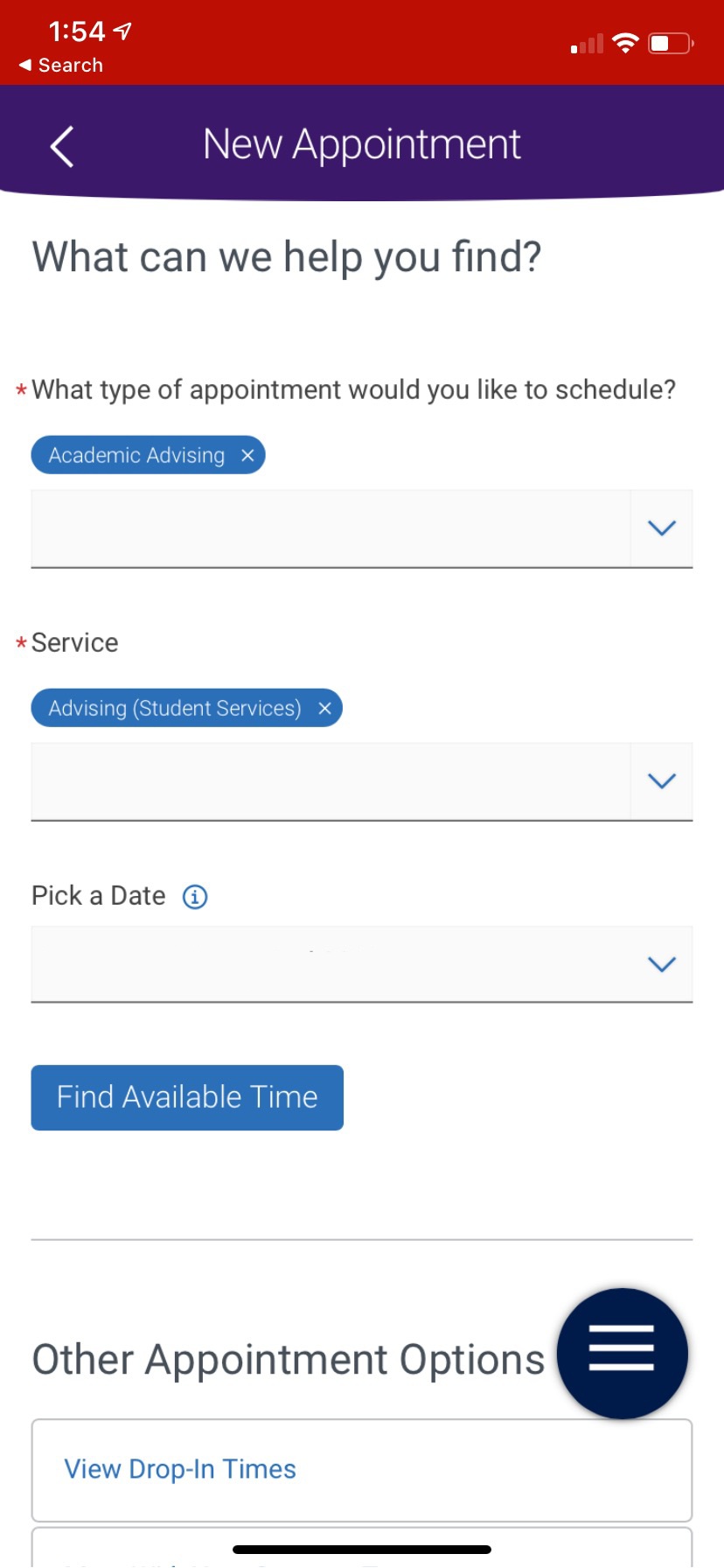Expand the Service selection dropdown
724x1568 pixels.
(x=662, y=780)
